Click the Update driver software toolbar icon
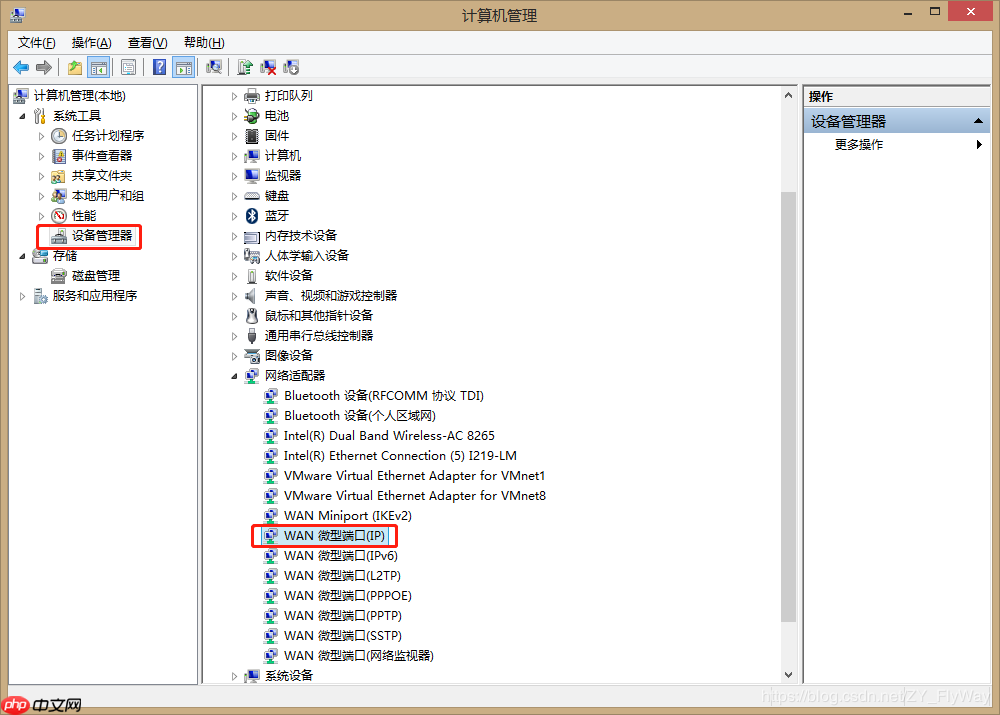The image size is (1000, 715). [x=243, y=66]
